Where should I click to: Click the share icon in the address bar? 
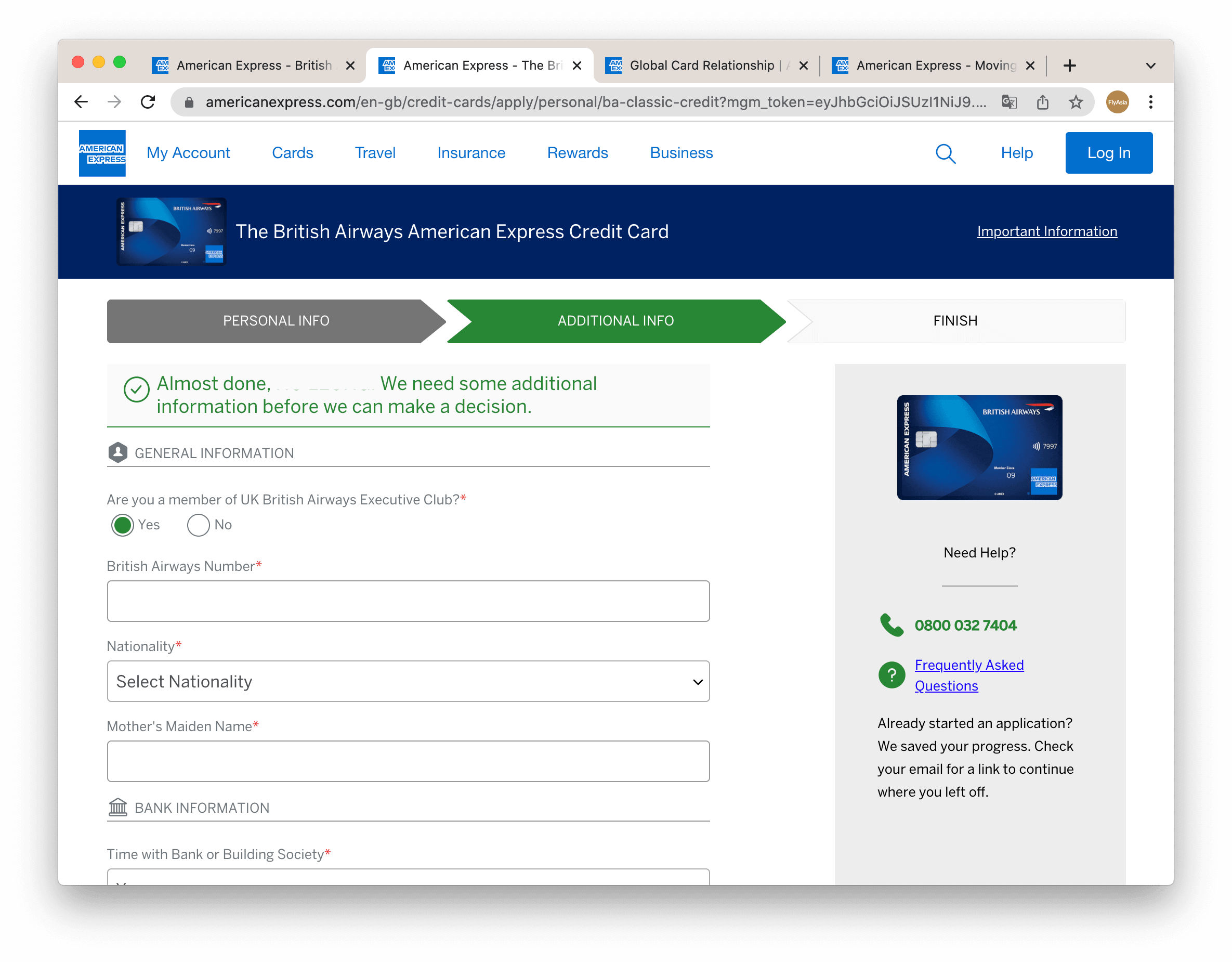pyautogui.click(x=1042, y=102)
